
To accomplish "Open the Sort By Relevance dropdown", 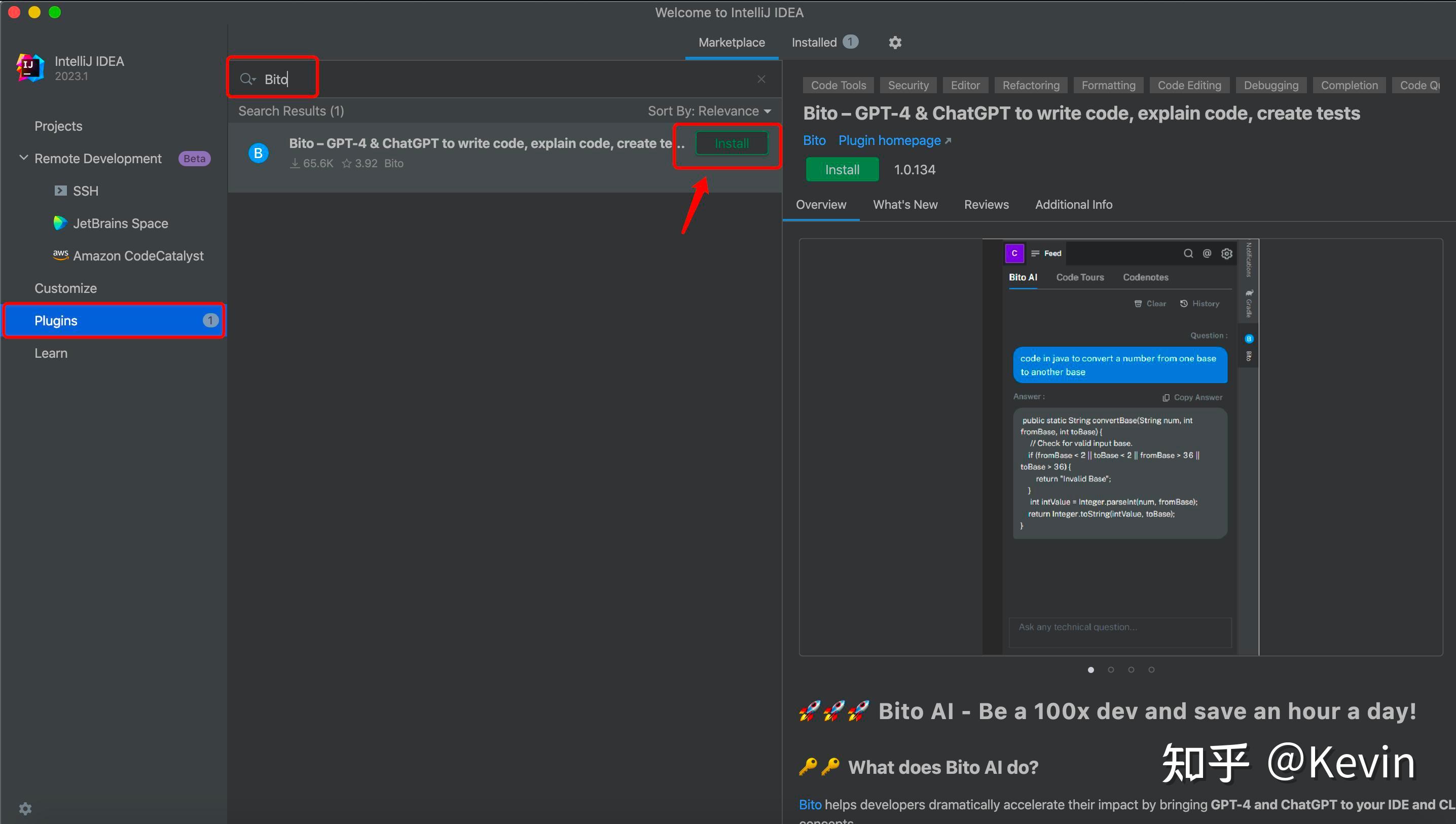I will click(709, 111).
